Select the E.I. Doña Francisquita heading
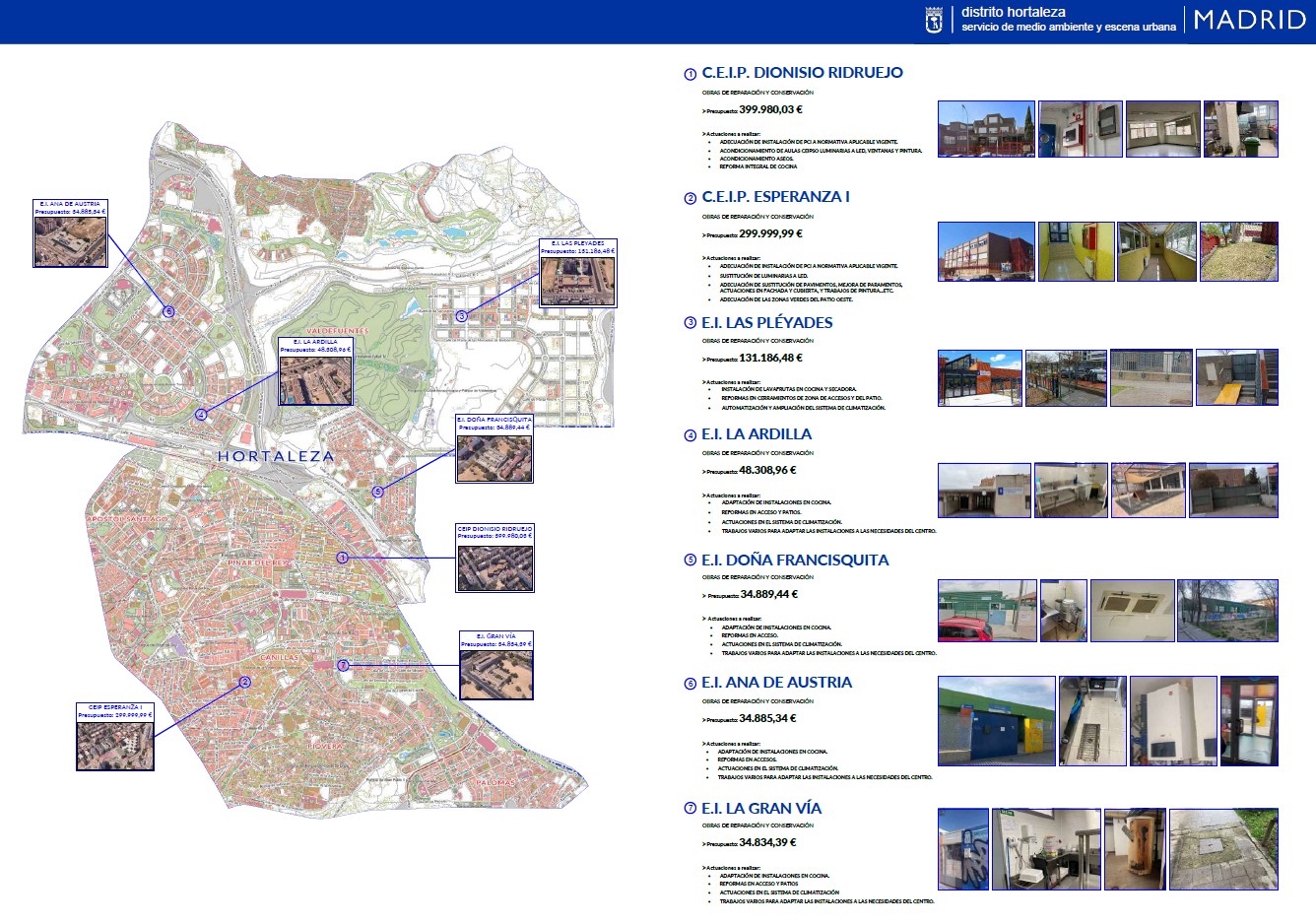The width and height of the screenshot is (1316, 924). click(x=795, y=561)
